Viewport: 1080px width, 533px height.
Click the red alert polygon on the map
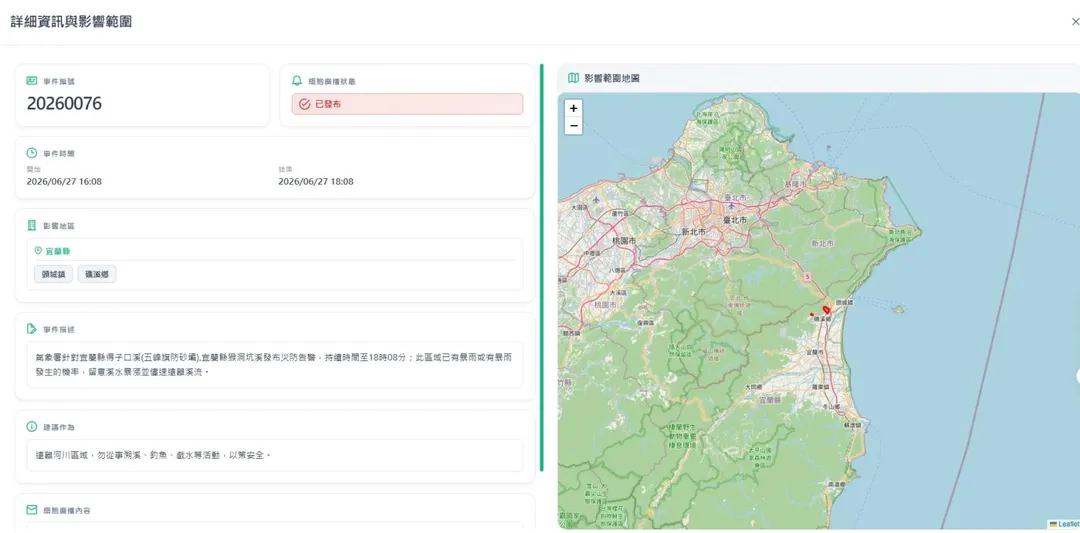tap(827, 309)
